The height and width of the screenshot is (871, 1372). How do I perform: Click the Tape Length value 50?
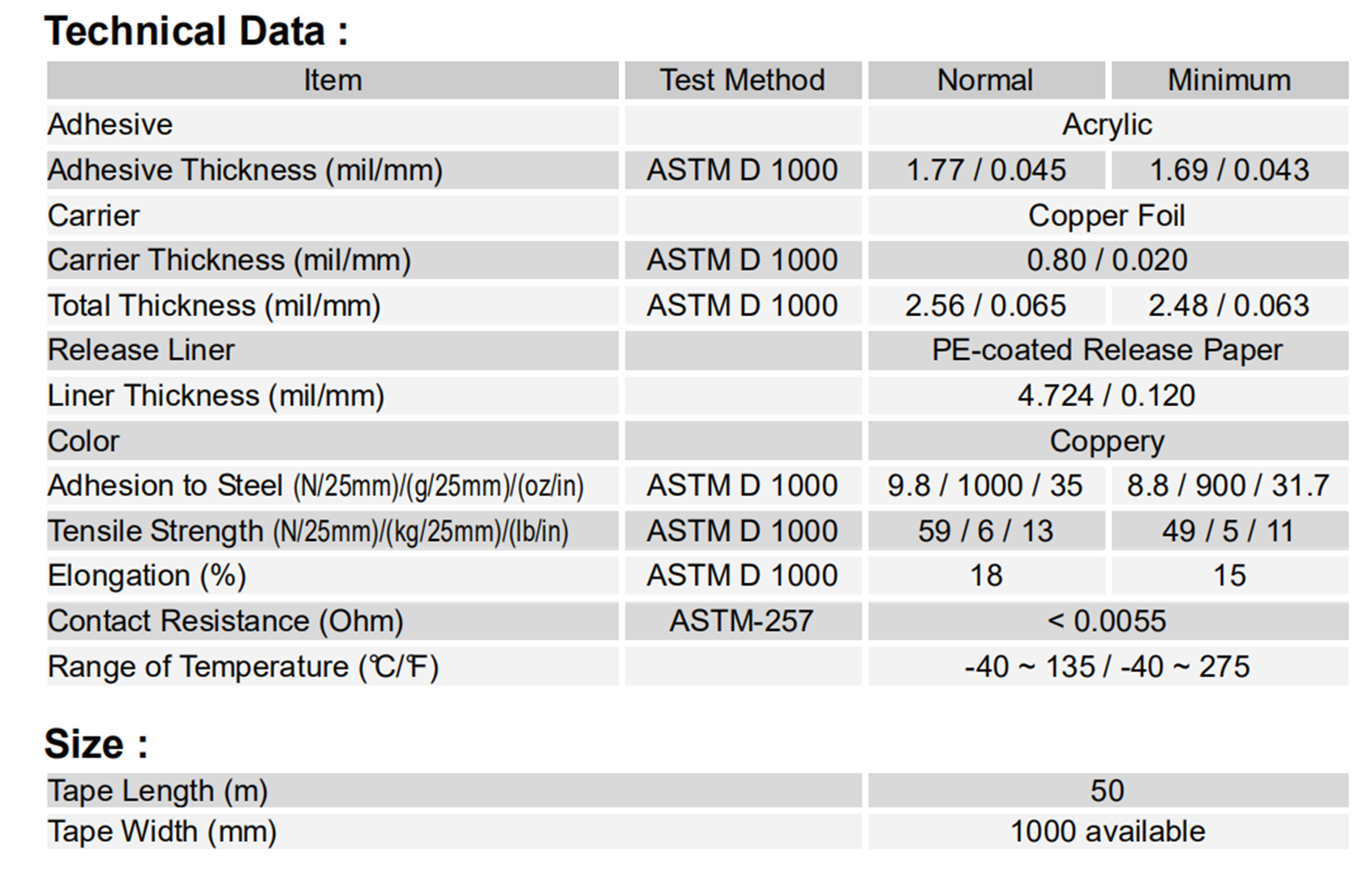point(1107,791)
